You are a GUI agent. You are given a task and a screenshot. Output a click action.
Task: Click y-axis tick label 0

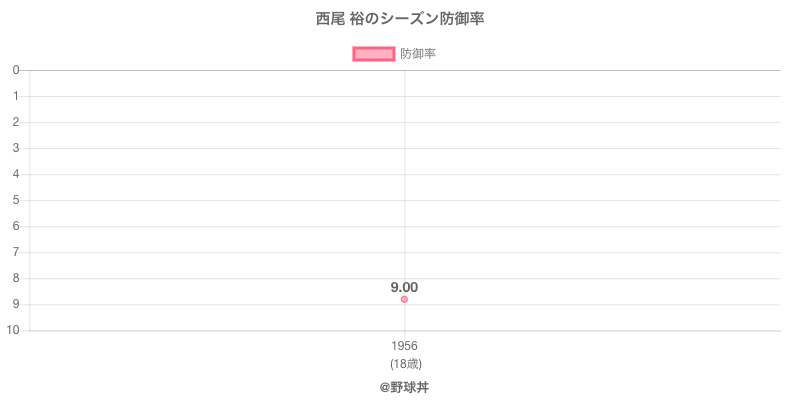coord(17,70)
